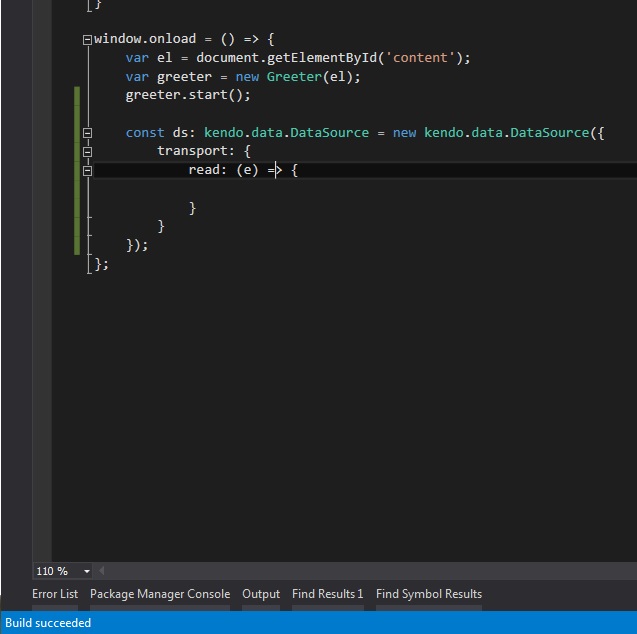The height and width of the screenshot is (634, 637).
Task: Open the 110 % zoom dropdown
Action: click(x=87, y=571)
